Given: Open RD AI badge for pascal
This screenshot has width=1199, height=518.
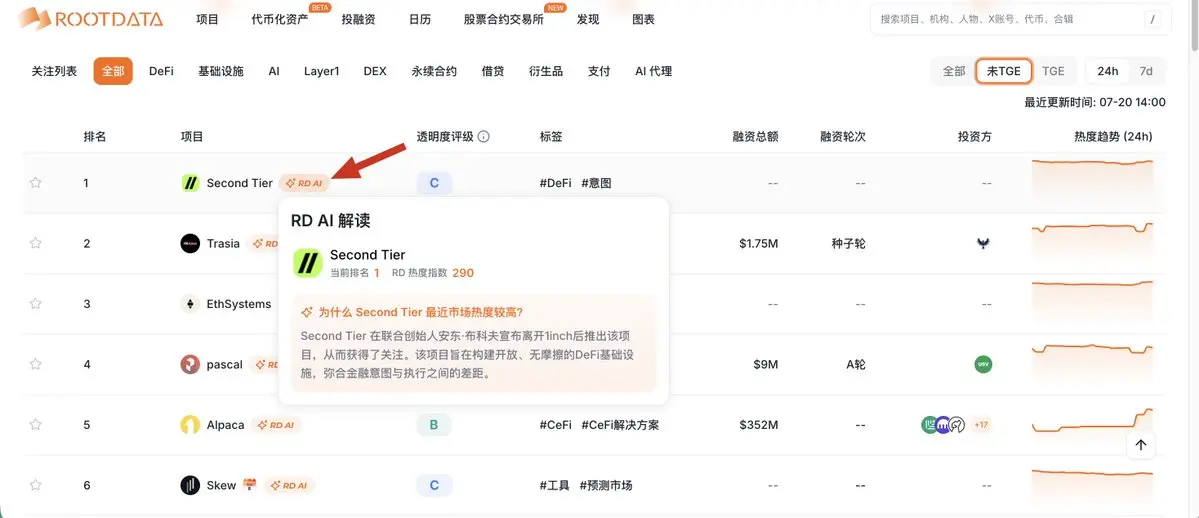Looking at the screenshot, I should [265, 364].
